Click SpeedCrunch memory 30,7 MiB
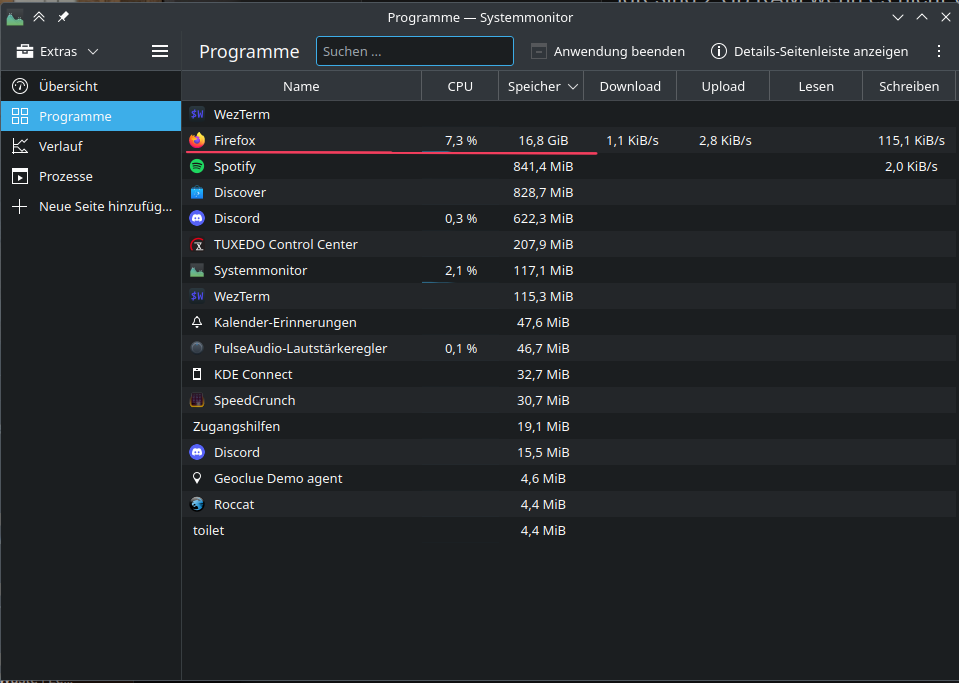The image size is (959, 683). coord(543,400)
